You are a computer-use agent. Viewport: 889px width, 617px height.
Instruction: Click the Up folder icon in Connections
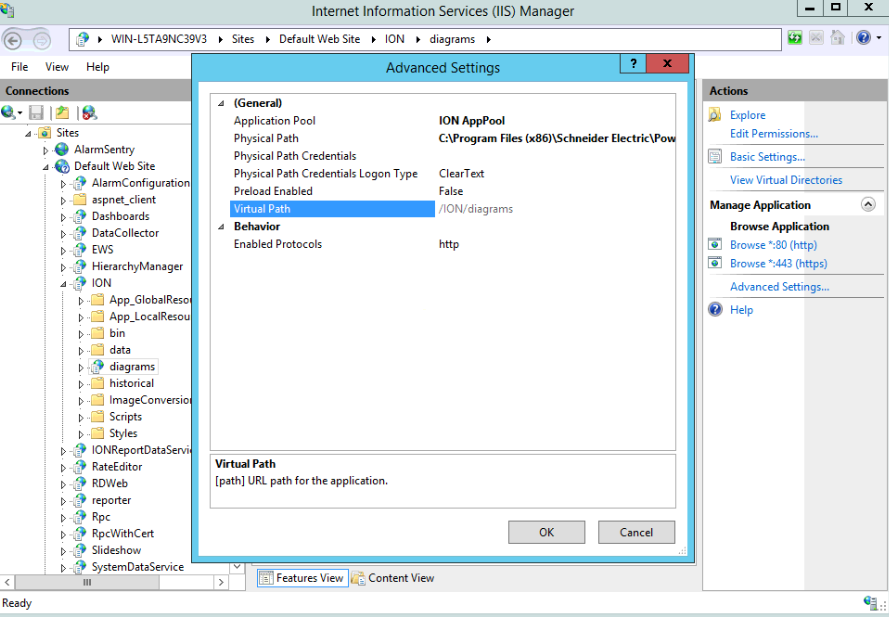pyautogui.click(x=62, y=113)
